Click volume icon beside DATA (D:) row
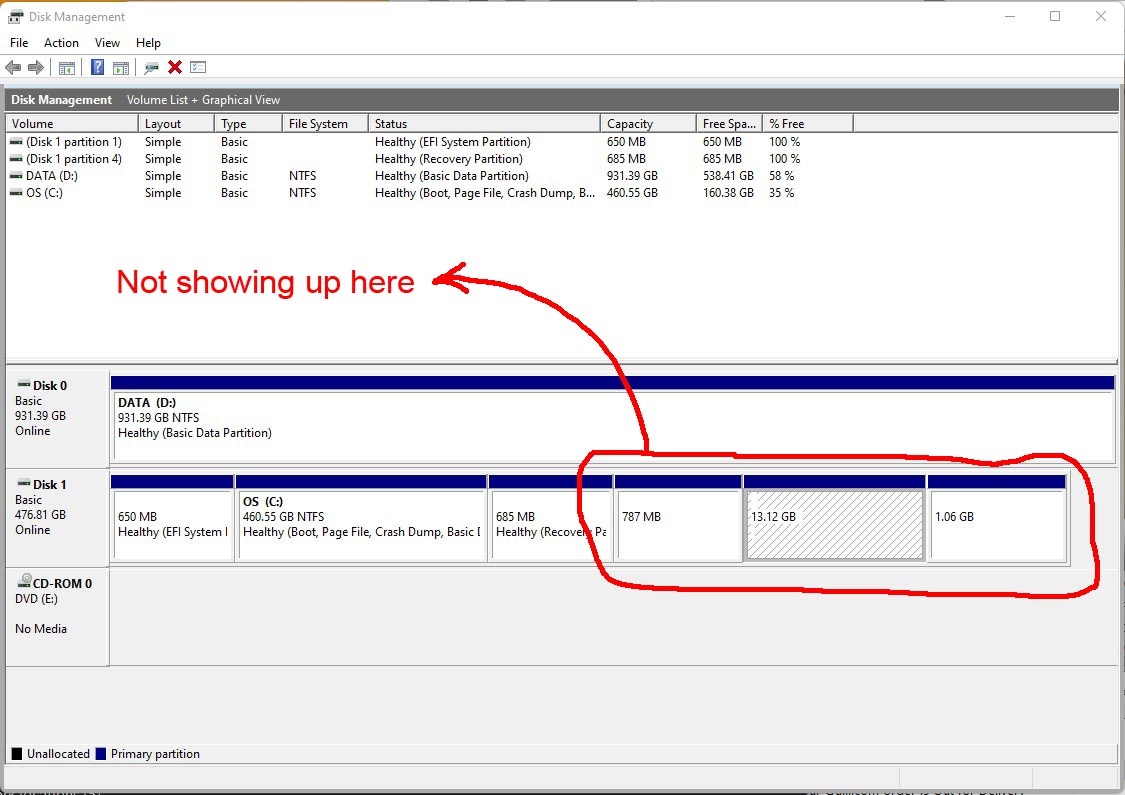Screen dimensions: 1125x795 click(x=16, y=176)
